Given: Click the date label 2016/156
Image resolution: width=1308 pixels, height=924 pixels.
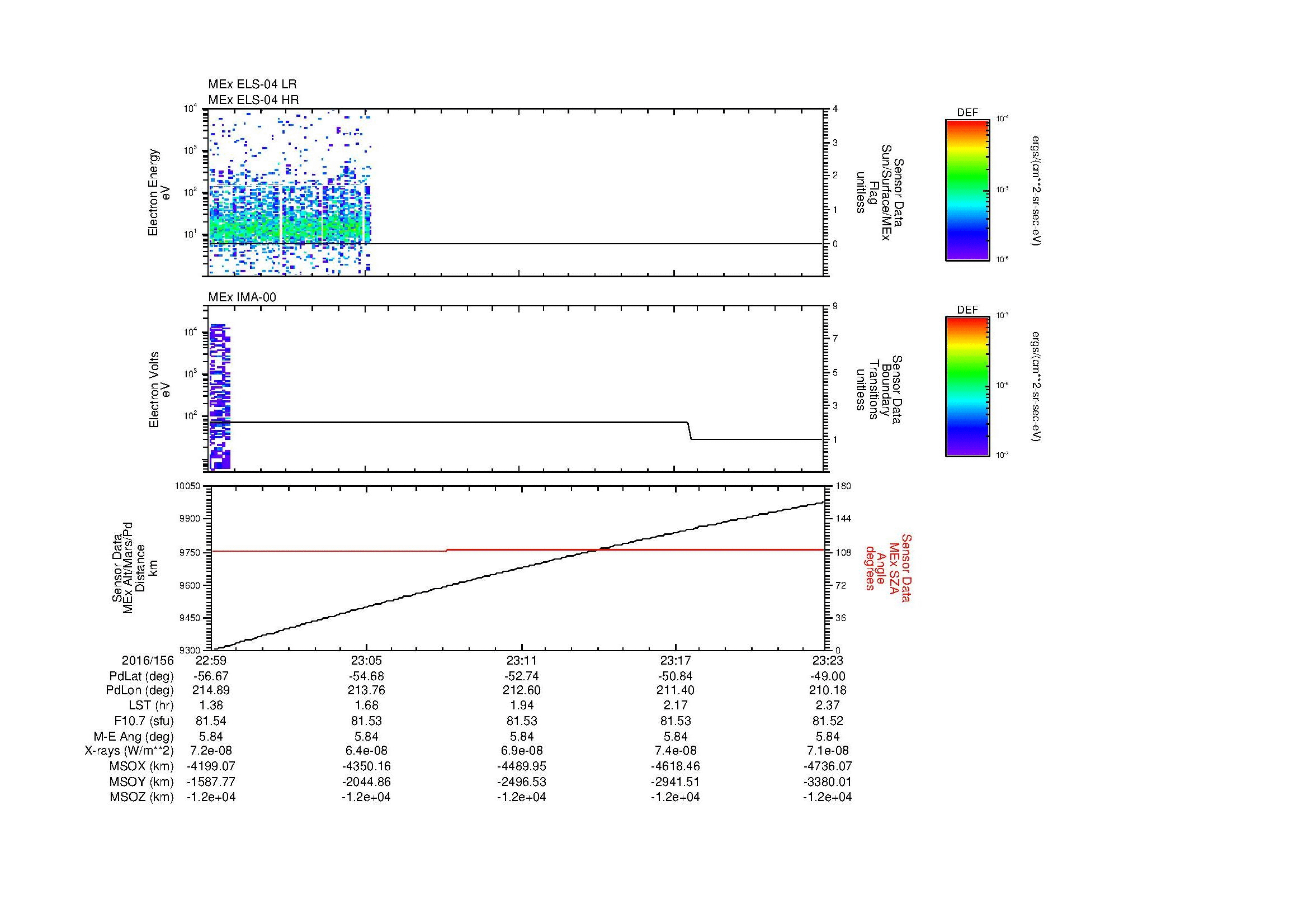Looking at the screenshot, I should 148,660.
